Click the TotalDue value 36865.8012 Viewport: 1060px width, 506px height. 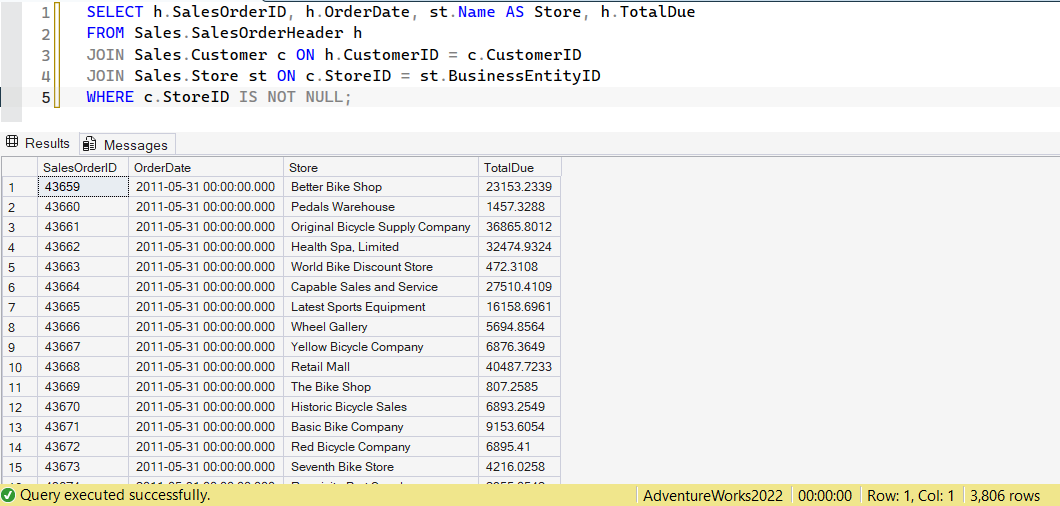pyautogui.click(x=520, y=227)
